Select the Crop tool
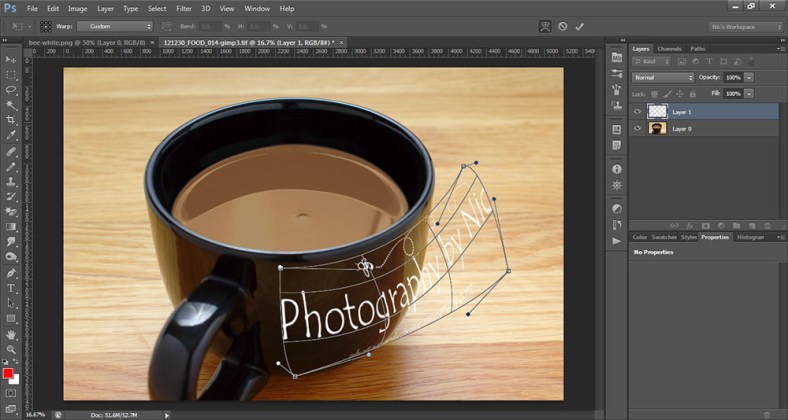This screenshot has height=420, width=788. coord(11,119)
